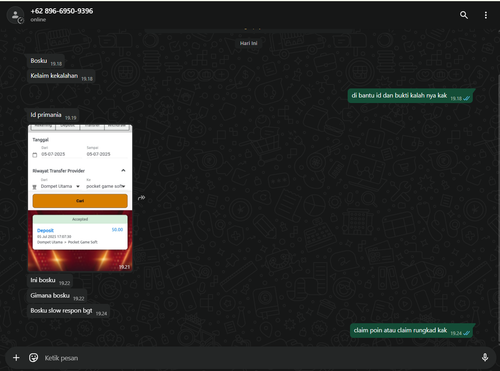This screenshot has width=500, height=371.
Task: Click the 'Id primania' message
Action: tap(52, 115)
